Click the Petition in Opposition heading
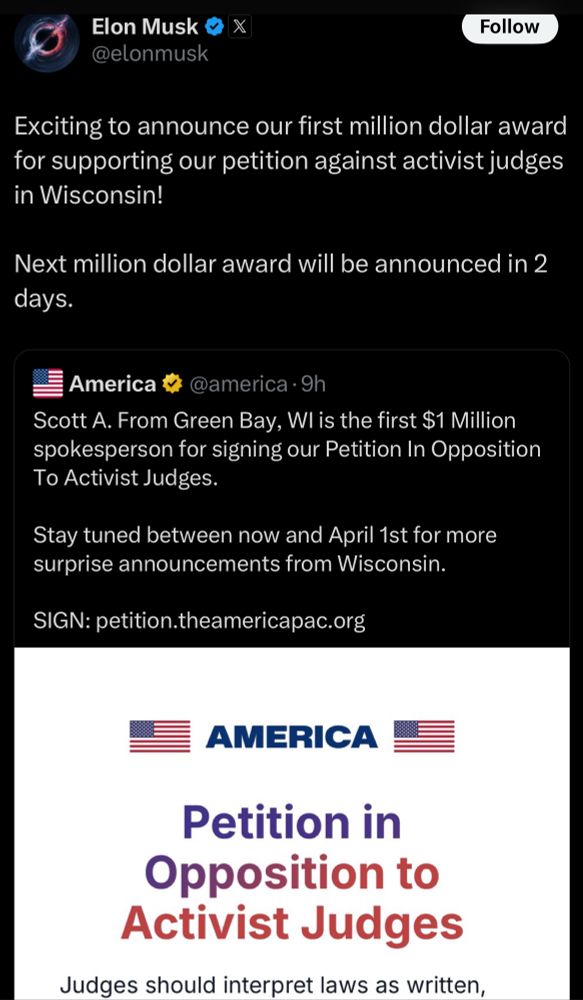 pyautogui.click(x=291, y=872)
